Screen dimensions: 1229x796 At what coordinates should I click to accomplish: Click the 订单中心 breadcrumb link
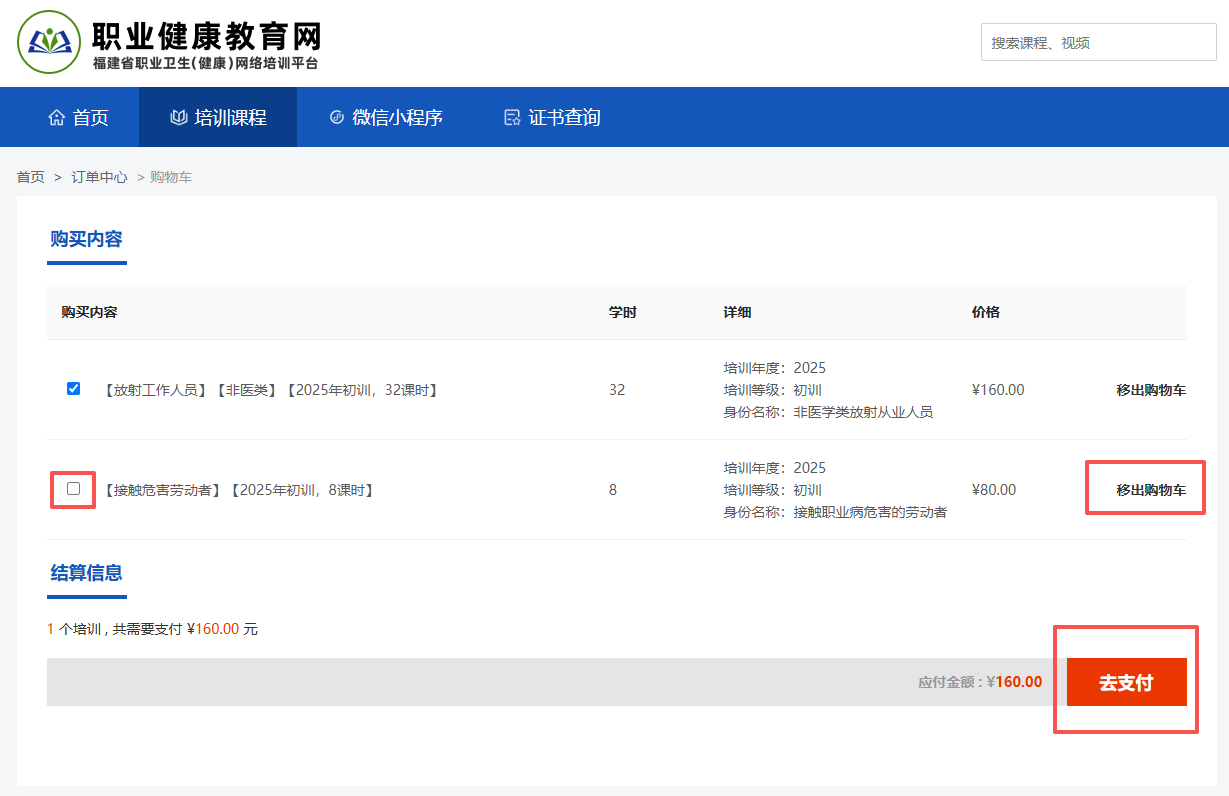click(99, 177)
